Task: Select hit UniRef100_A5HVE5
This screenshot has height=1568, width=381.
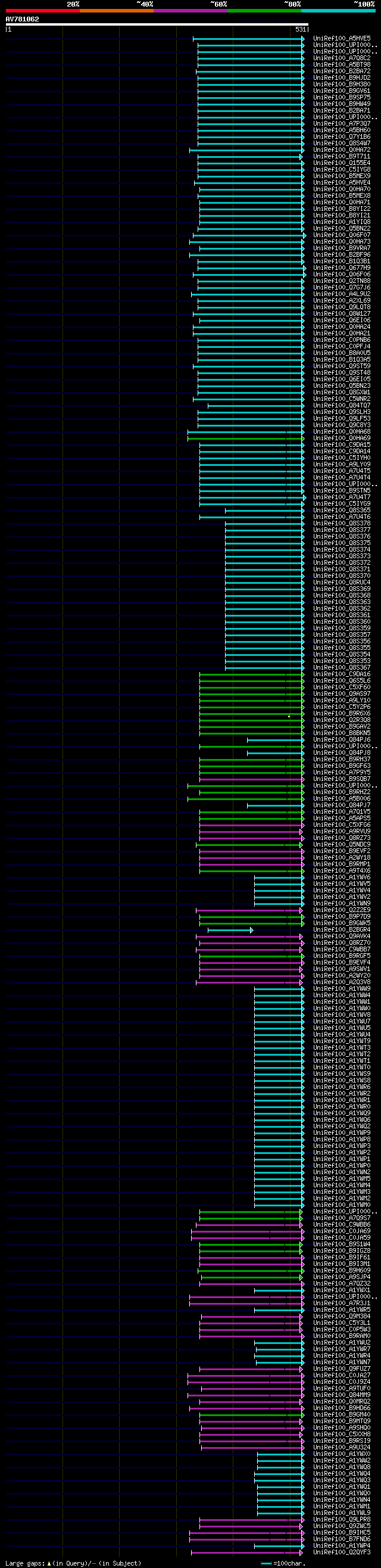Action: click(342, 38)
